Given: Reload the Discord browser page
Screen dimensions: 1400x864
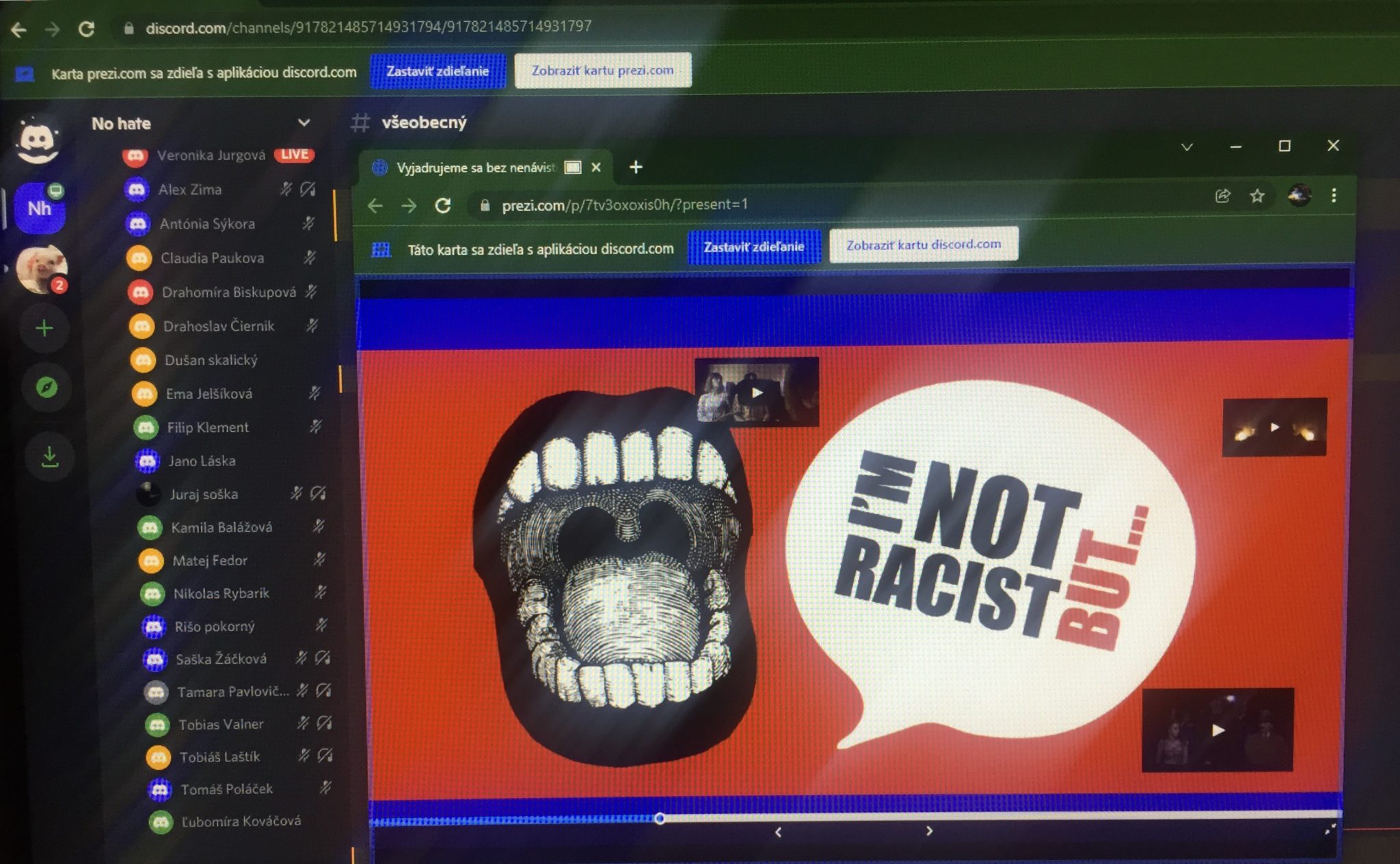Looking at the screenshot, I should point(86,29).
